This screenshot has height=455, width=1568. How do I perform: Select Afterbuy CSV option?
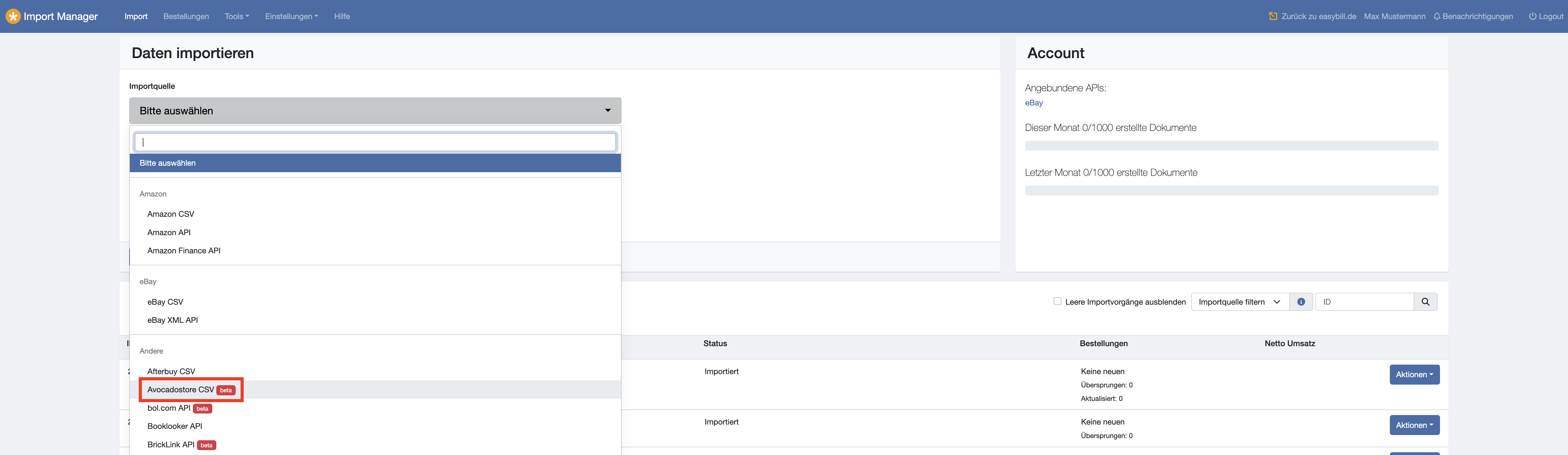click(375, 372)
